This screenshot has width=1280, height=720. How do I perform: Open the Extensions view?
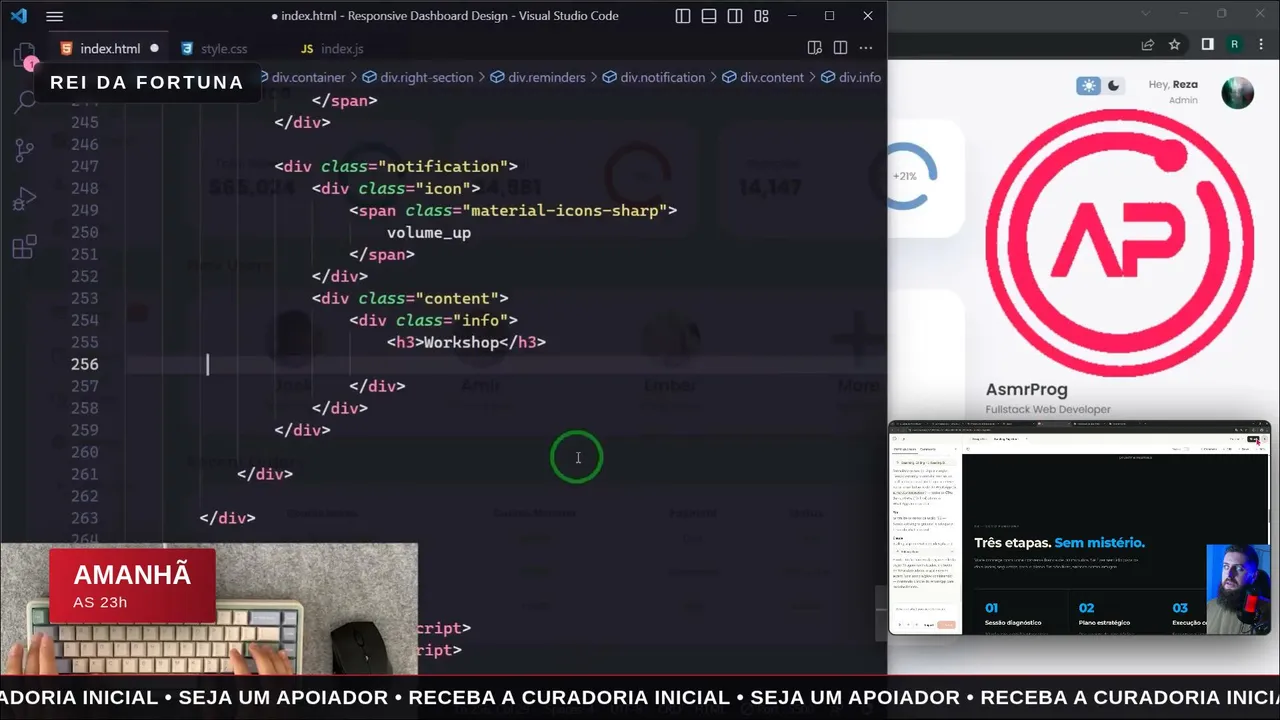pos(24,247)
